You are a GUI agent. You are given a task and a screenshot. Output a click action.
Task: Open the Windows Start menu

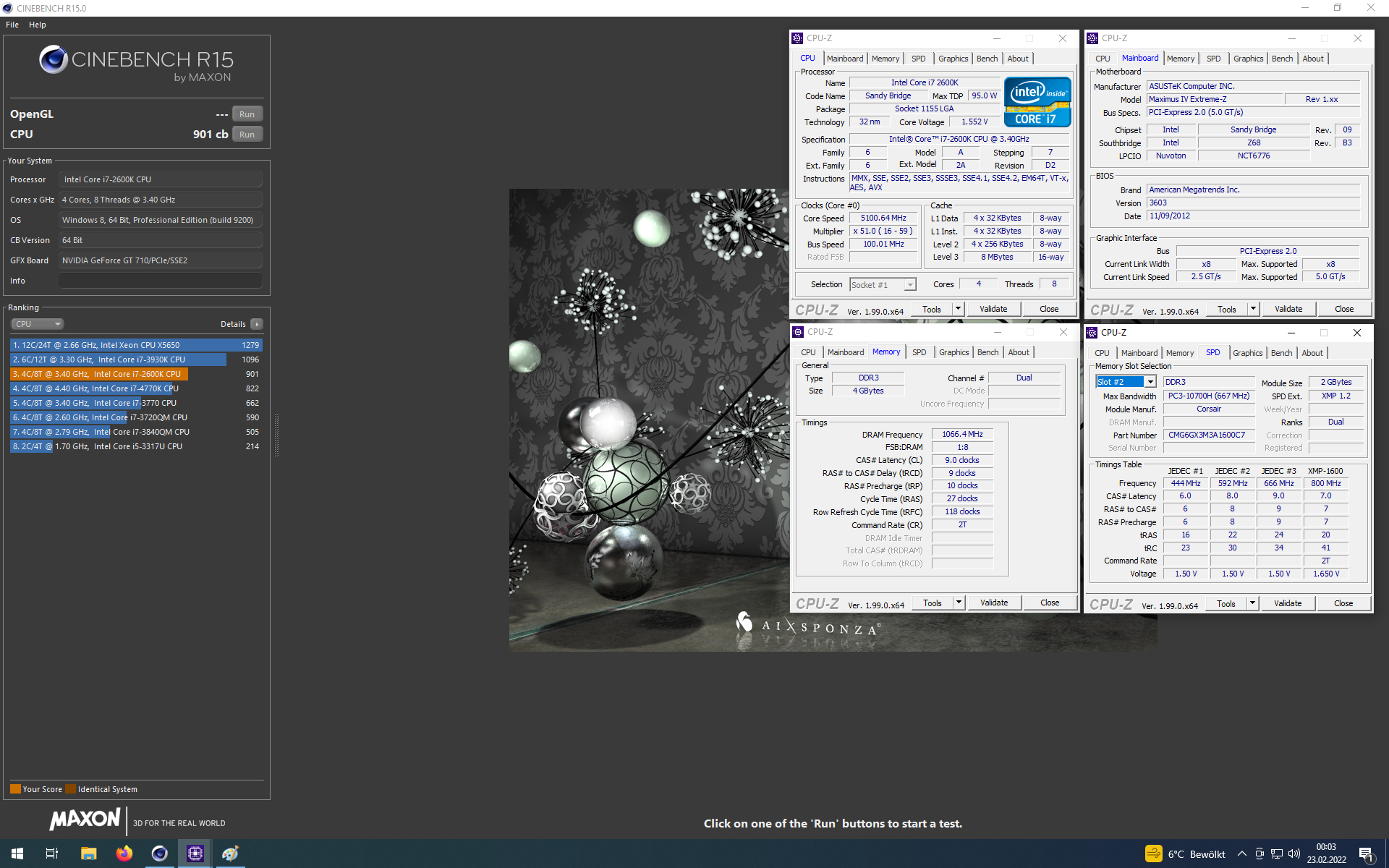(17, 854)
